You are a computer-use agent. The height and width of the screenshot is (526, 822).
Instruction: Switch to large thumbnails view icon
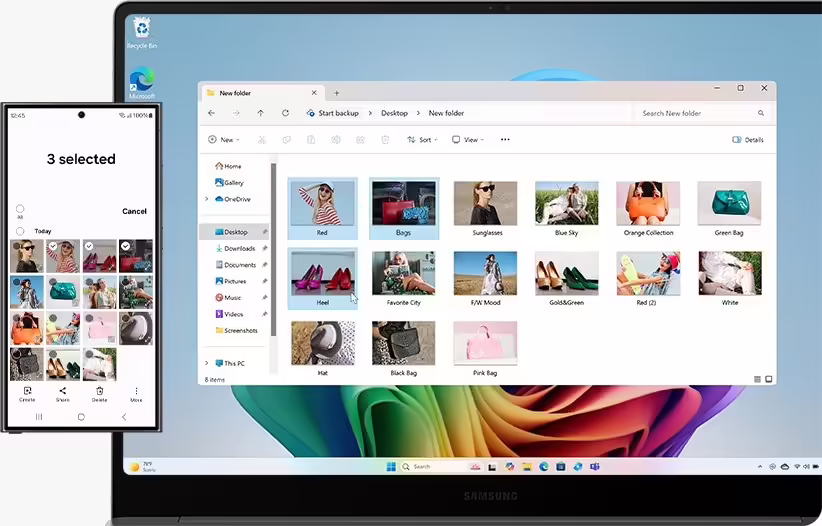[769, 379]
